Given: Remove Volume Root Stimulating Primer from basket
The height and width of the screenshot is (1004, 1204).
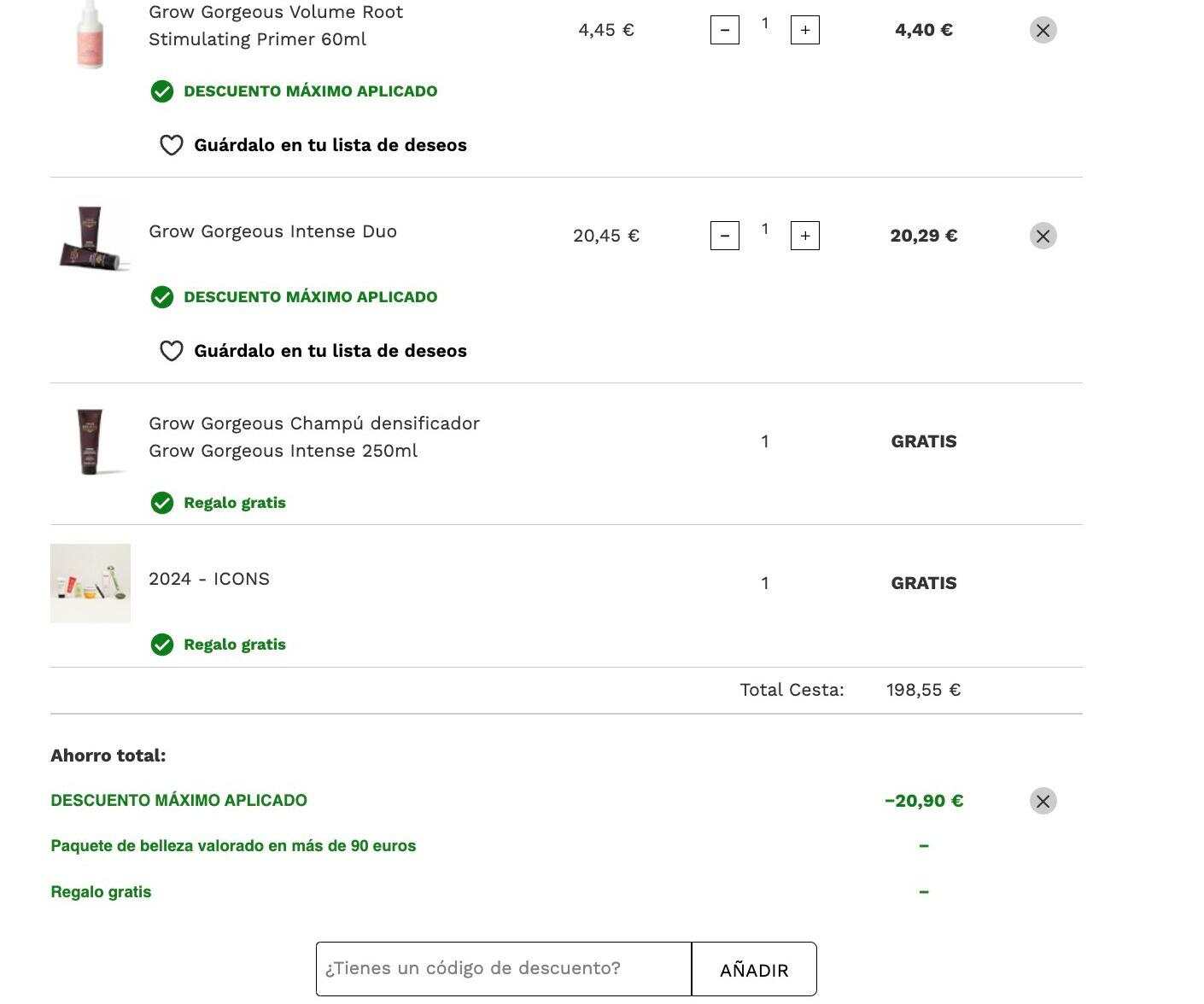Looking at the screenshot, I should click(x=1043, y=30).
